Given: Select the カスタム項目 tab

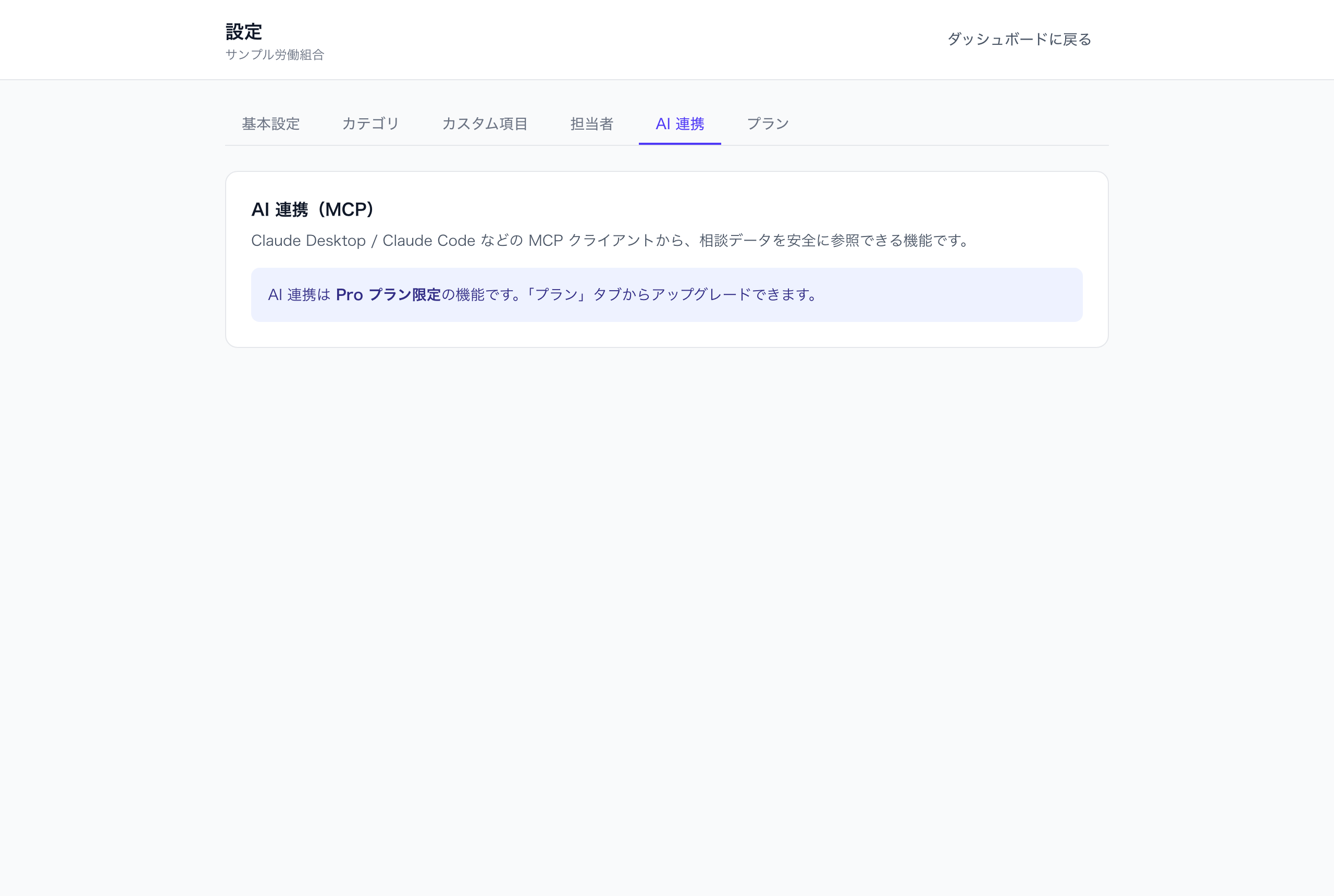Looking at the screenshot, I should pyautogui.click(x=485, y=124).
